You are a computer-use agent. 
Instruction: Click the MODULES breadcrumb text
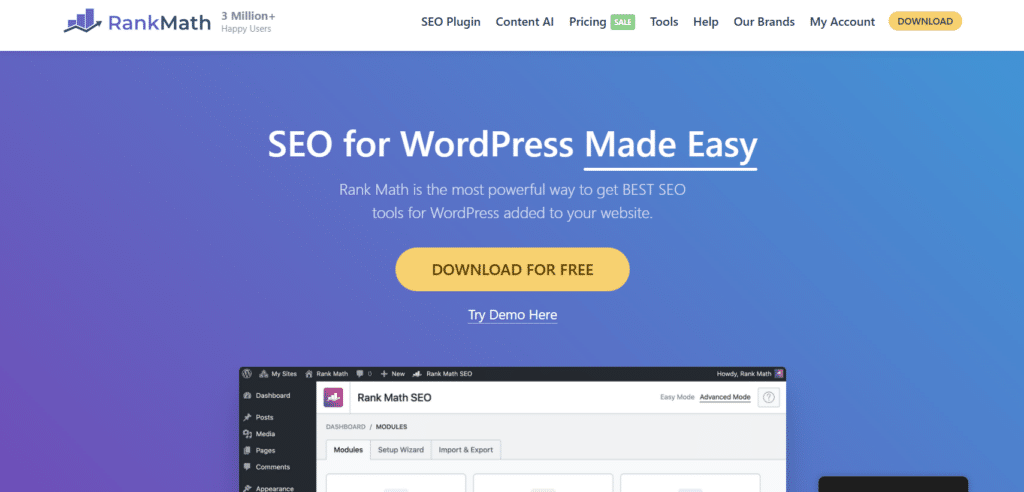click(x=391, y=427)
